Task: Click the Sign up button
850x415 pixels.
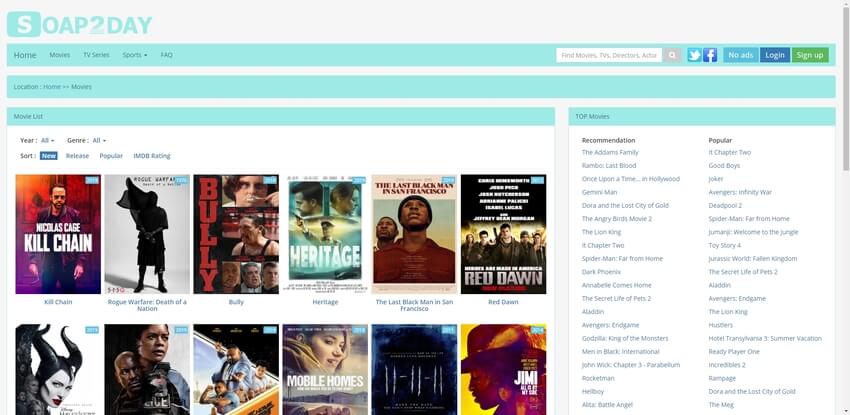Action: pos(810,55)
